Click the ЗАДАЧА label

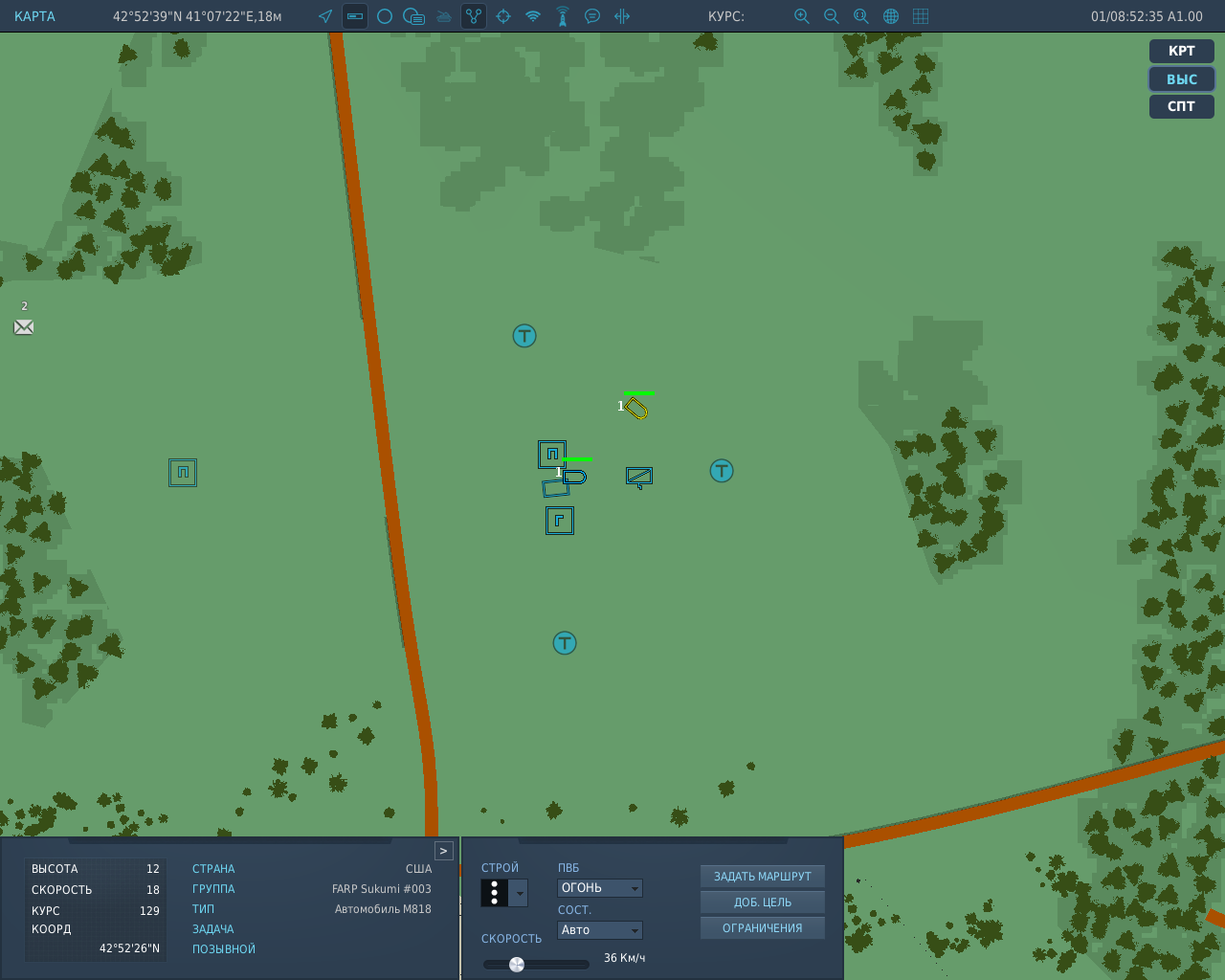[212, 929]
